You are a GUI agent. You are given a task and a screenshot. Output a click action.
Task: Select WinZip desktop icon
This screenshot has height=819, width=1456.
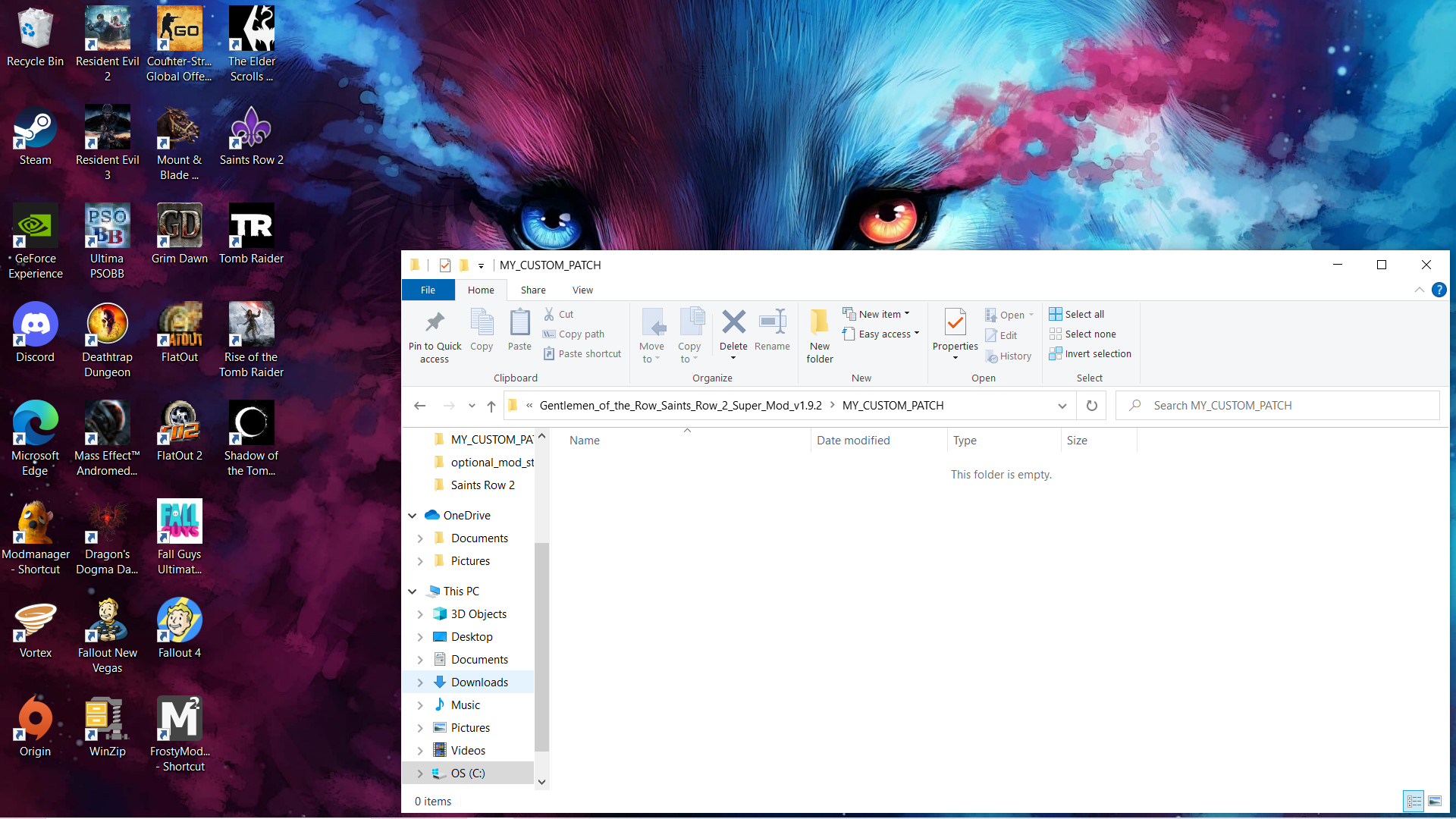(107, 728)
